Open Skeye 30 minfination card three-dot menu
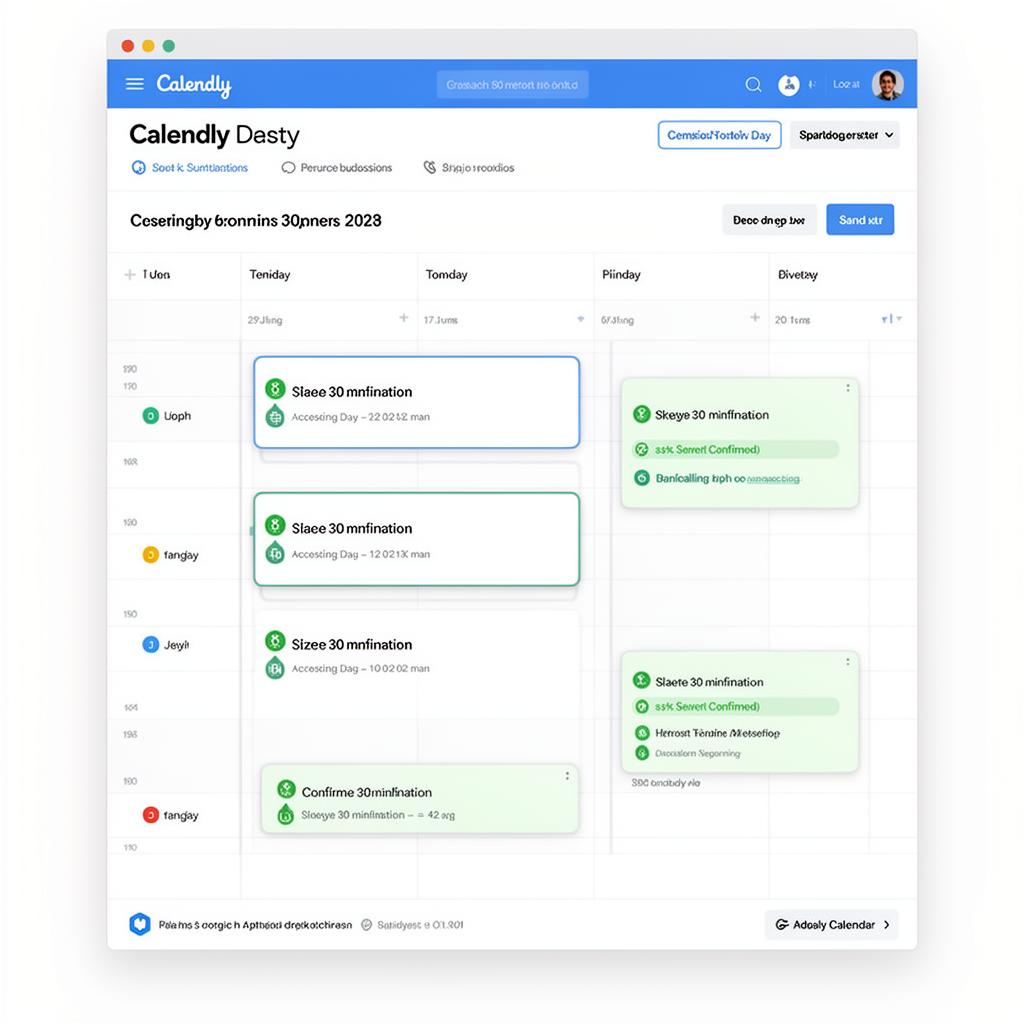 click(848, 388)
